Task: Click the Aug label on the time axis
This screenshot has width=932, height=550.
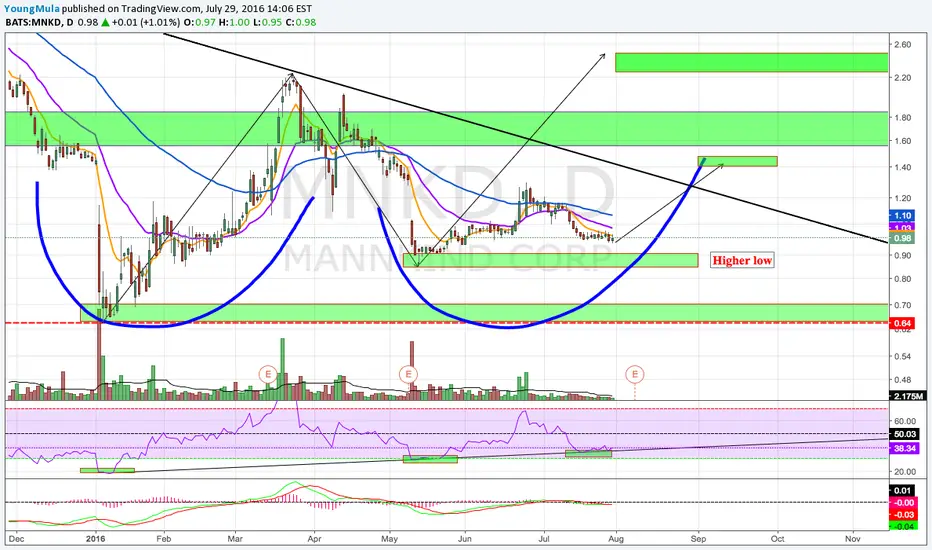Action: click(616, 539)
